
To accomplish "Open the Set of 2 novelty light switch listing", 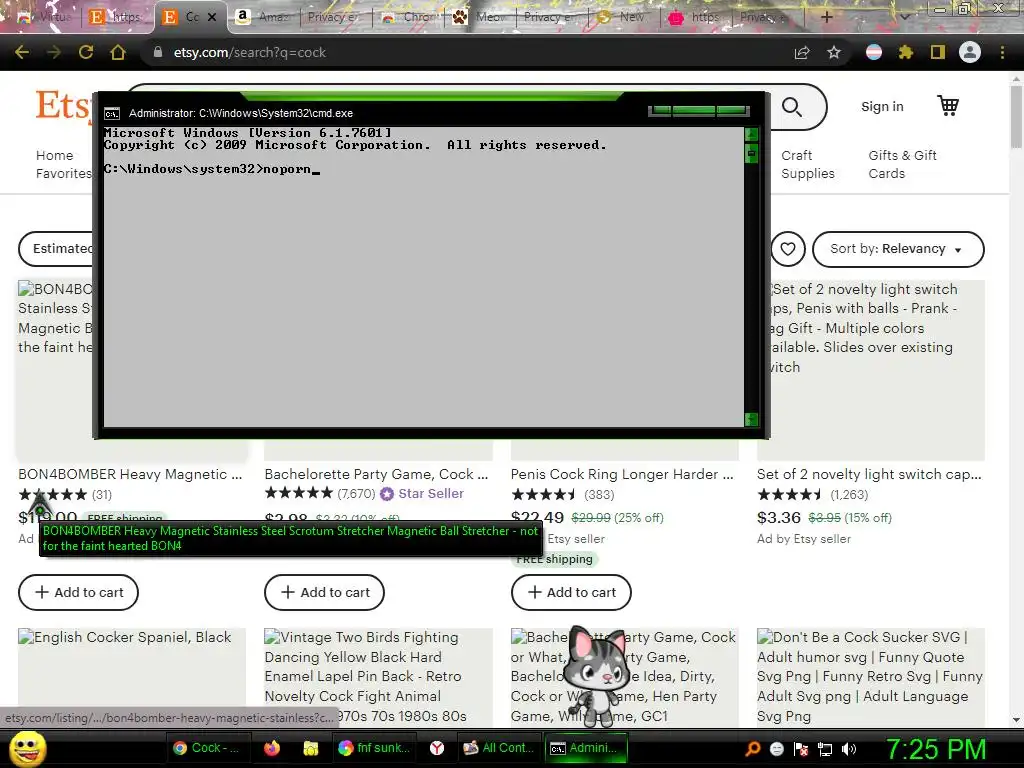I will tap(869, 475).
